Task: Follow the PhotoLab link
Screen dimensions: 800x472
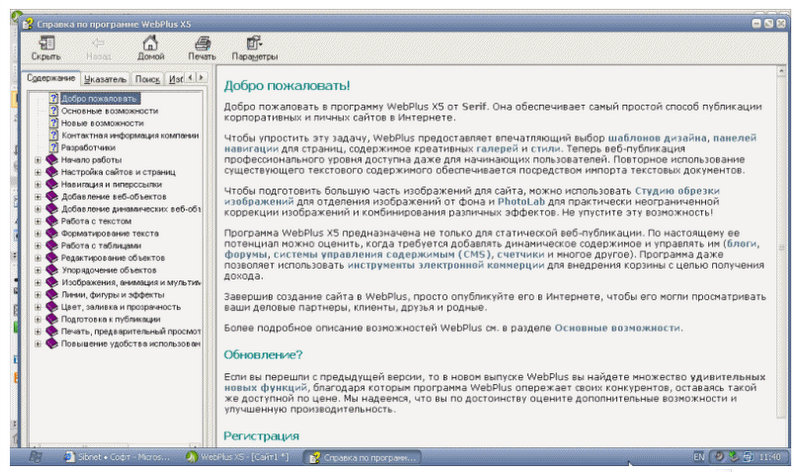Action: click(521, 202)
